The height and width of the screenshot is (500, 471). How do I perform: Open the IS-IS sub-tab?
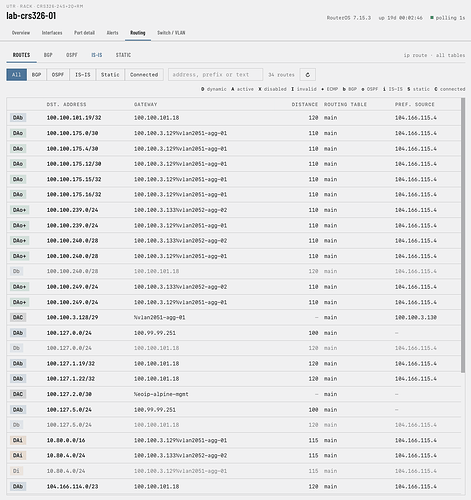point(97,55)
